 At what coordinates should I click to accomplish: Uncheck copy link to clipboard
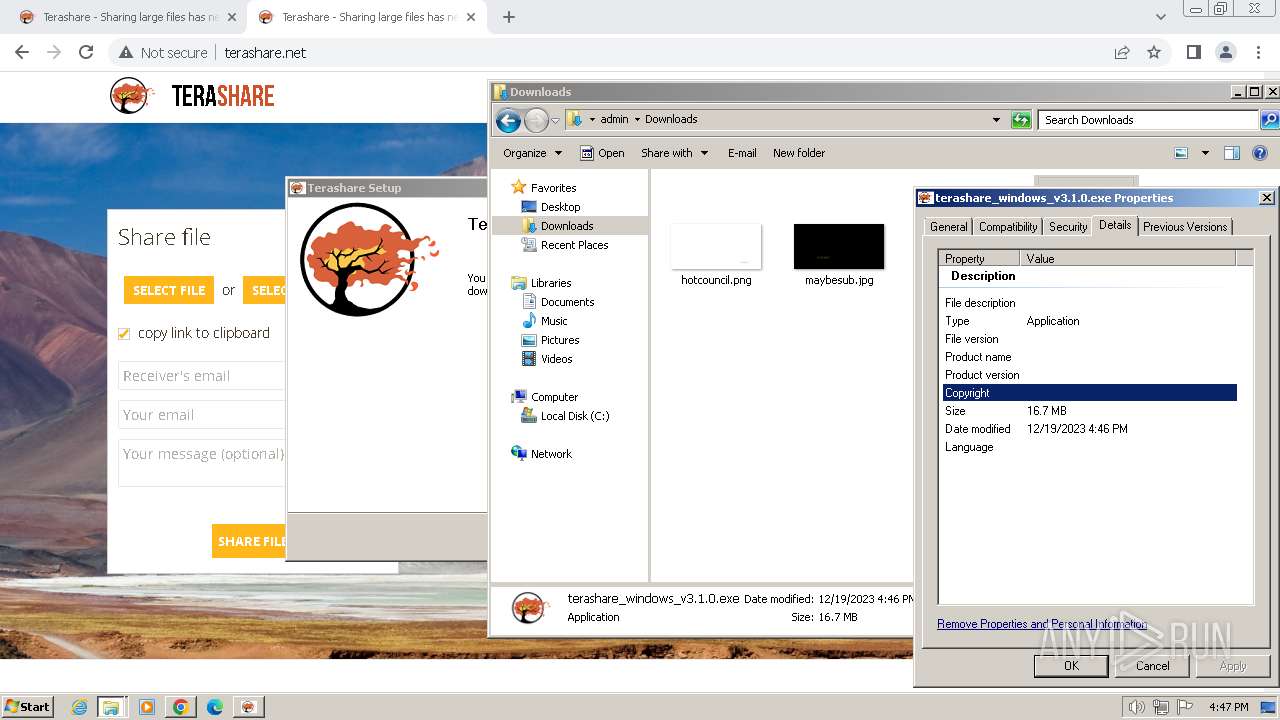coord(124,334)
